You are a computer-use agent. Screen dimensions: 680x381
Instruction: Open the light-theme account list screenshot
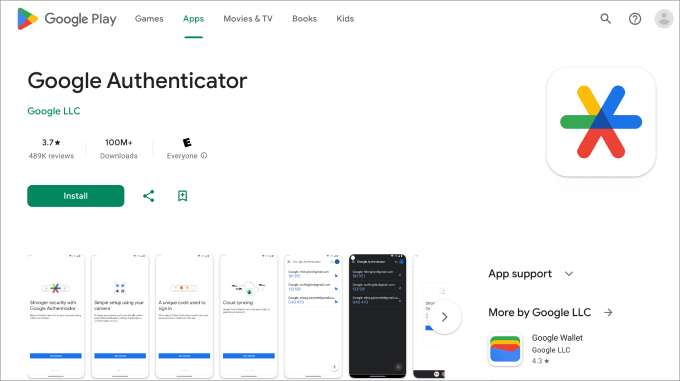point(313,316)
